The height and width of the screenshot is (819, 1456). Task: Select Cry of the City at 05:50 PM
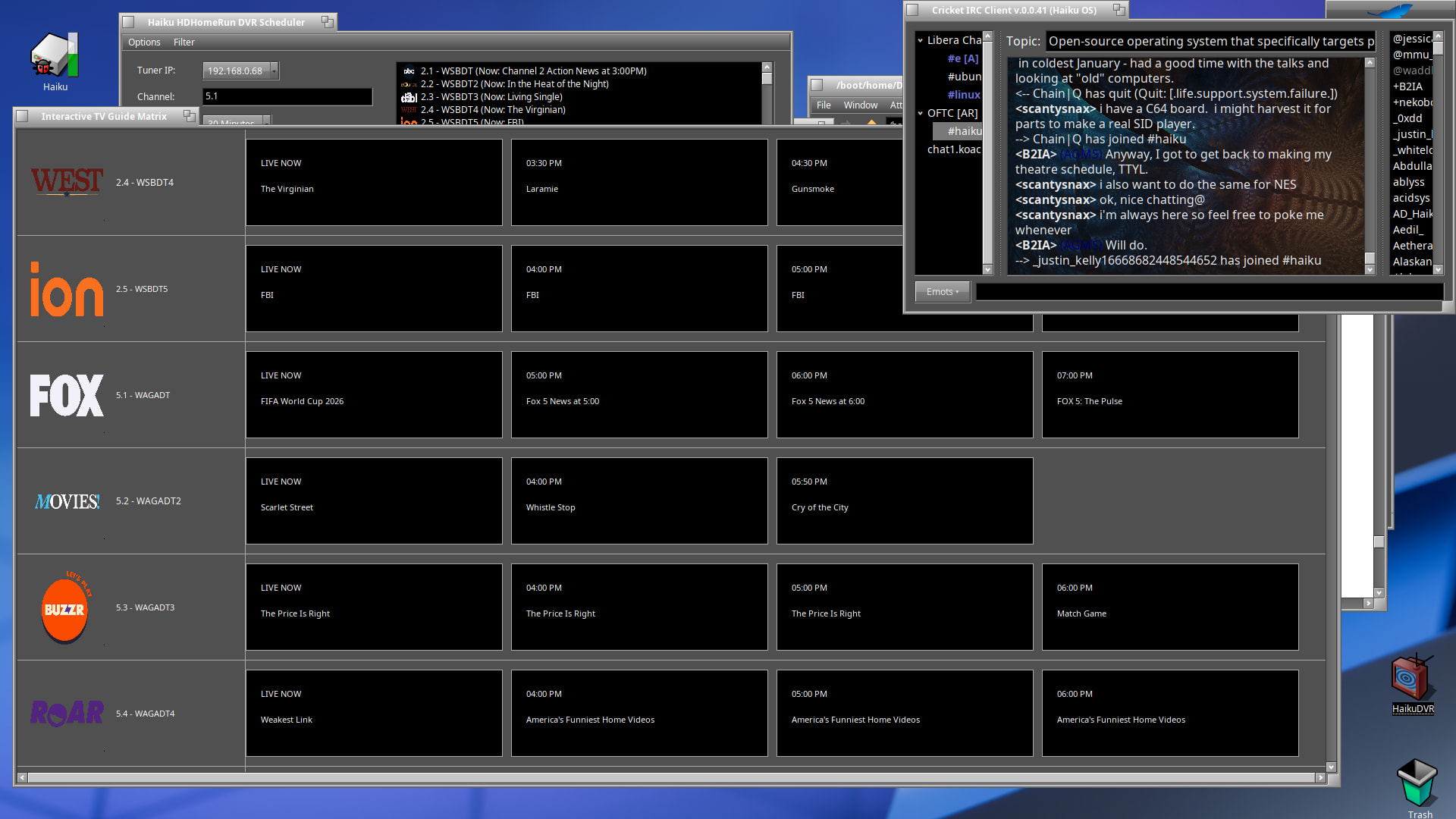905,500
